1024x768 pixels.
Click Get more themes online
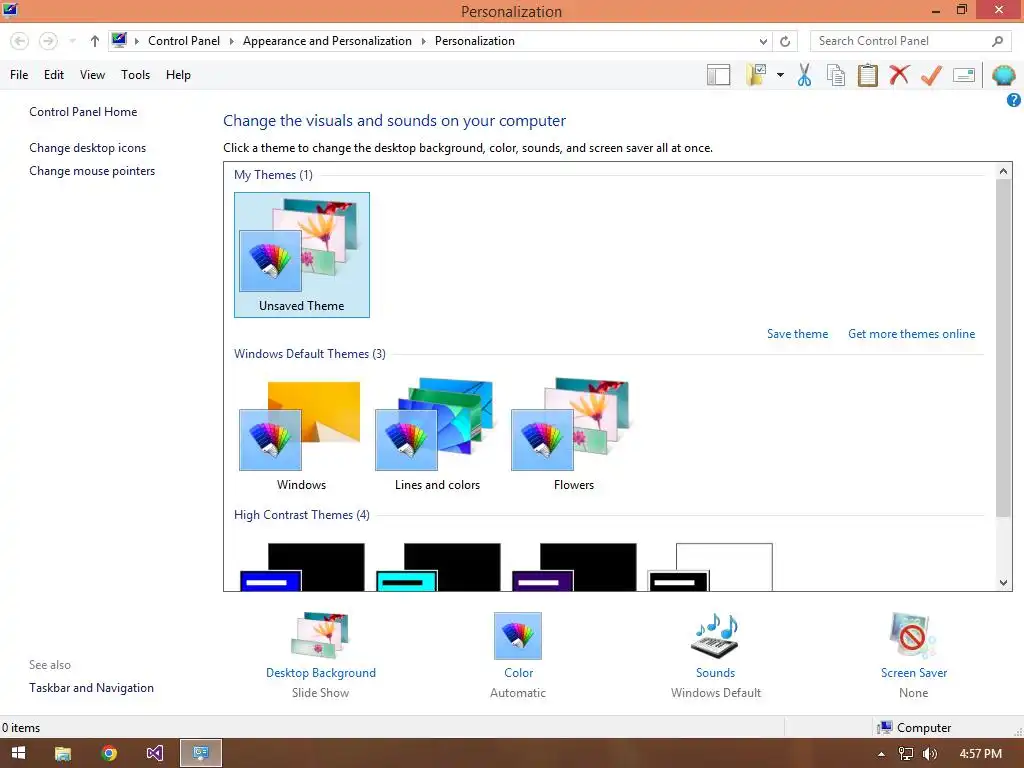(x=912, y=334)
